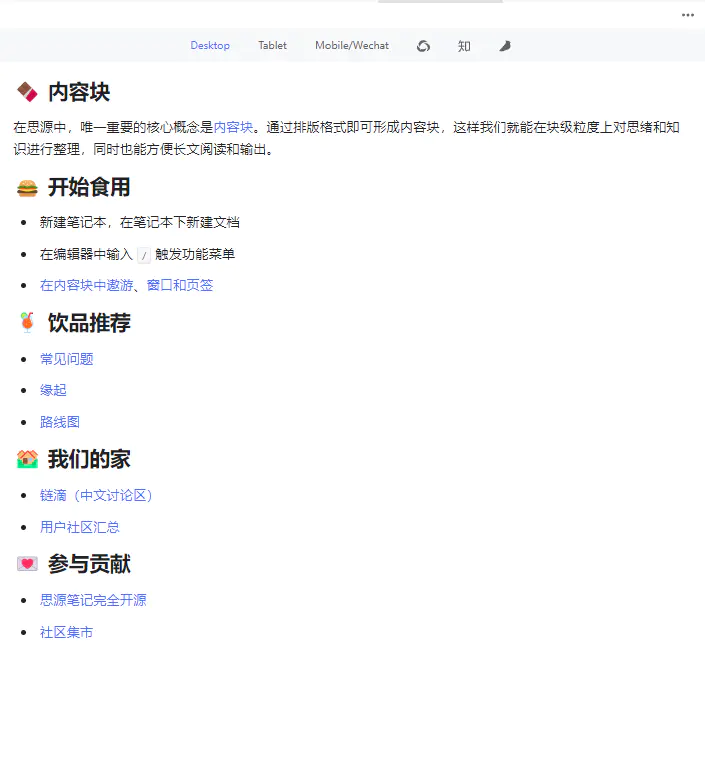Image resolution: width=705 pixels, height=776 pixels.
Task: Switch to Tablet preview mode
Action: 272,46
